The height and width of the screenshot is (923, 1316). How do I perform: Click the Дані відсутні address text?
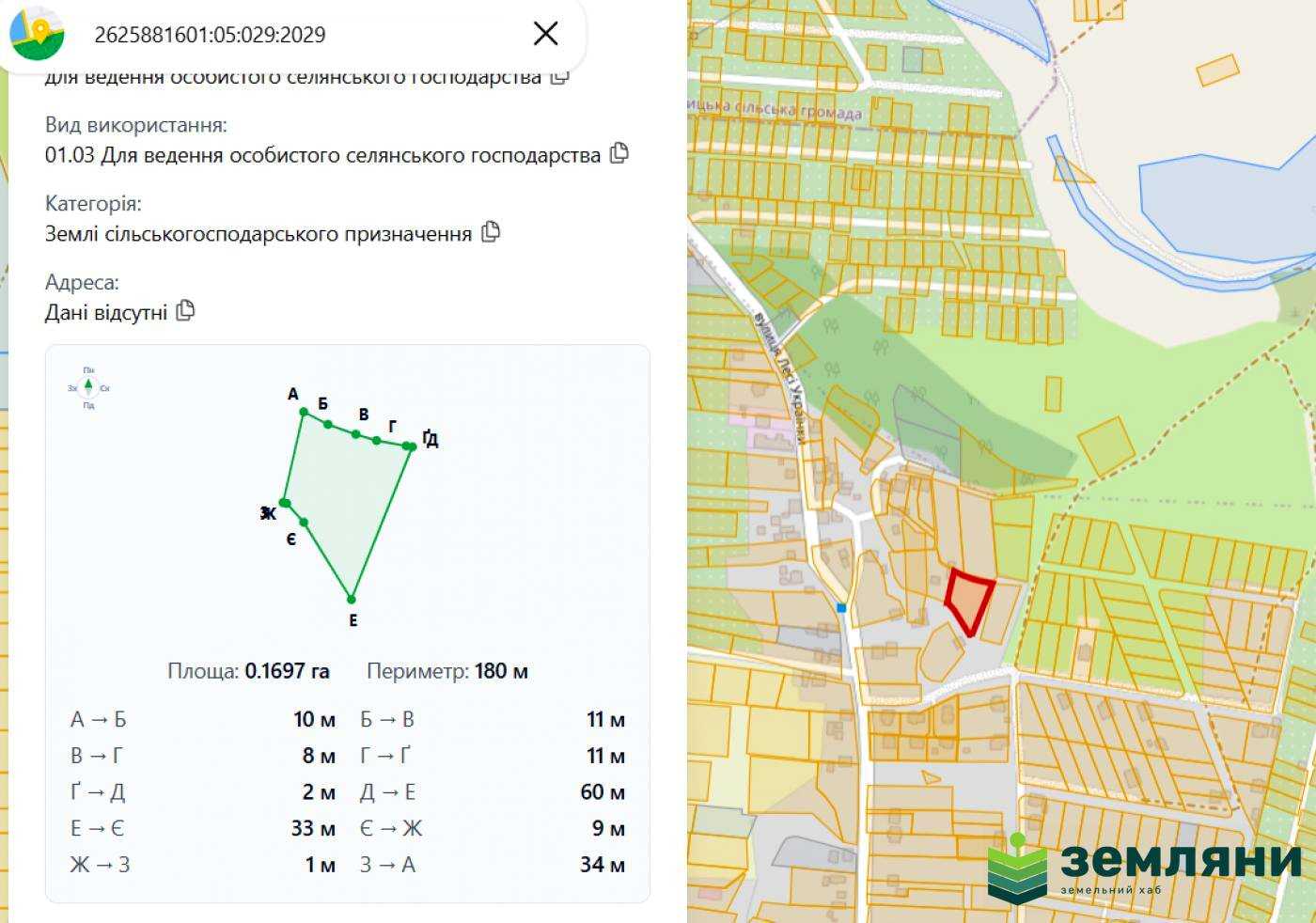[x=106, y=312]
